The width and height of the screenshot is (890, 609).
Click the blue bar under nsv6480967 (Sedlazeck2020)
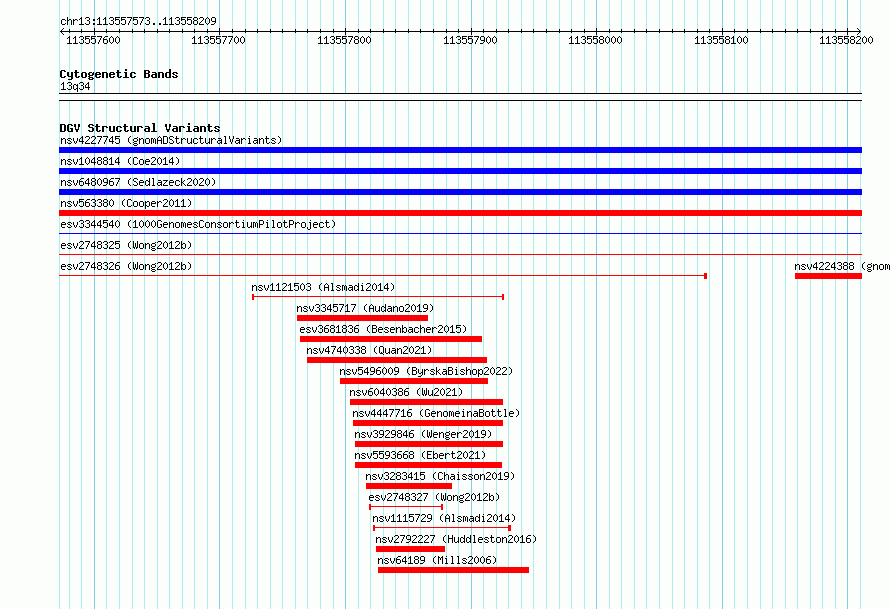(460, 192)
